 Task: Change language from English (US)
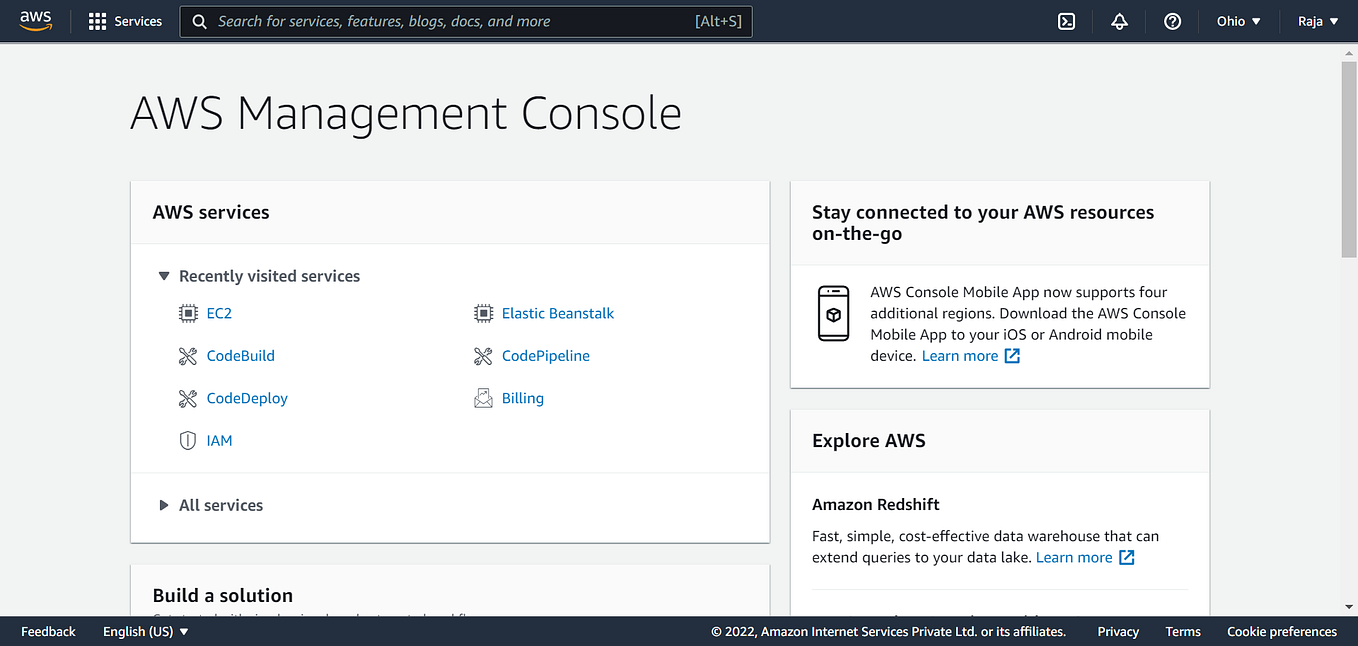pyautogui.click(x=146, y=631)
